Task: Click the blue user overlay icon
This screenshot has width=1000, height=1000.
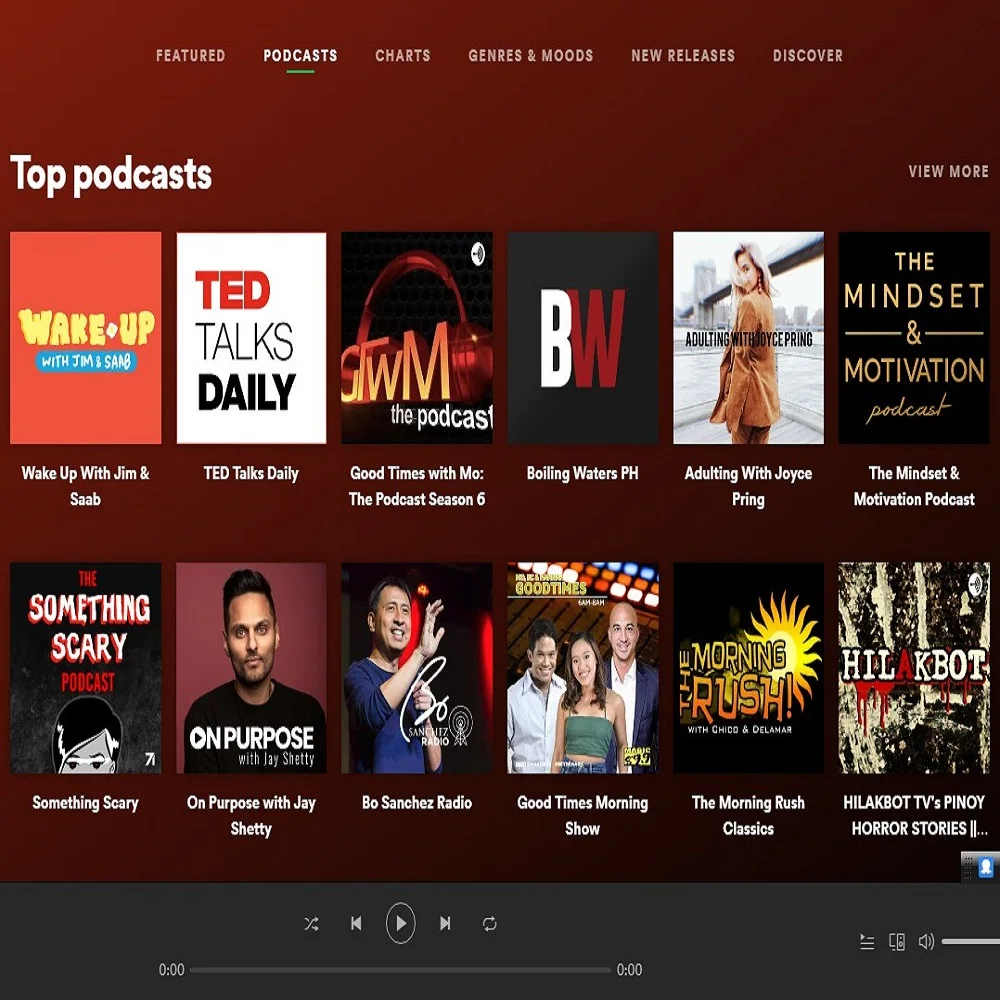Action: (986, 867)
